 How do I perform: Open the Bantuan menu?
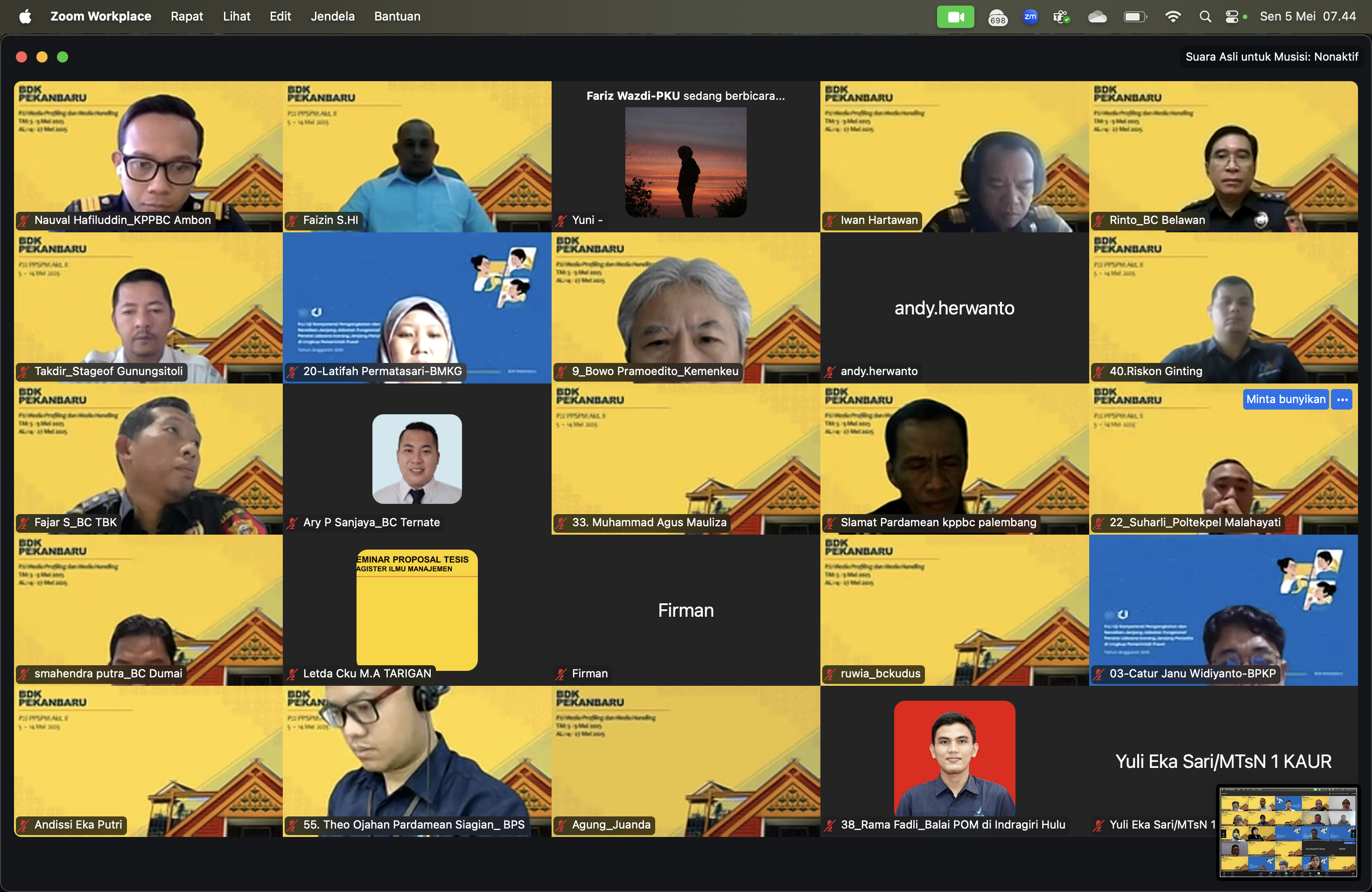(397, 16)
